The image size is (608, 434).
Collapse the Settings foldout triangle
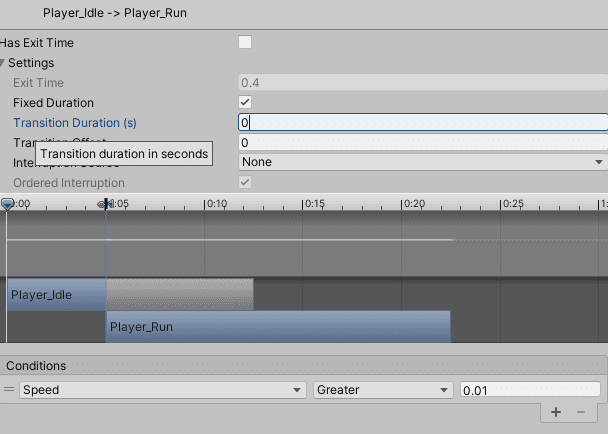(4, 63)
